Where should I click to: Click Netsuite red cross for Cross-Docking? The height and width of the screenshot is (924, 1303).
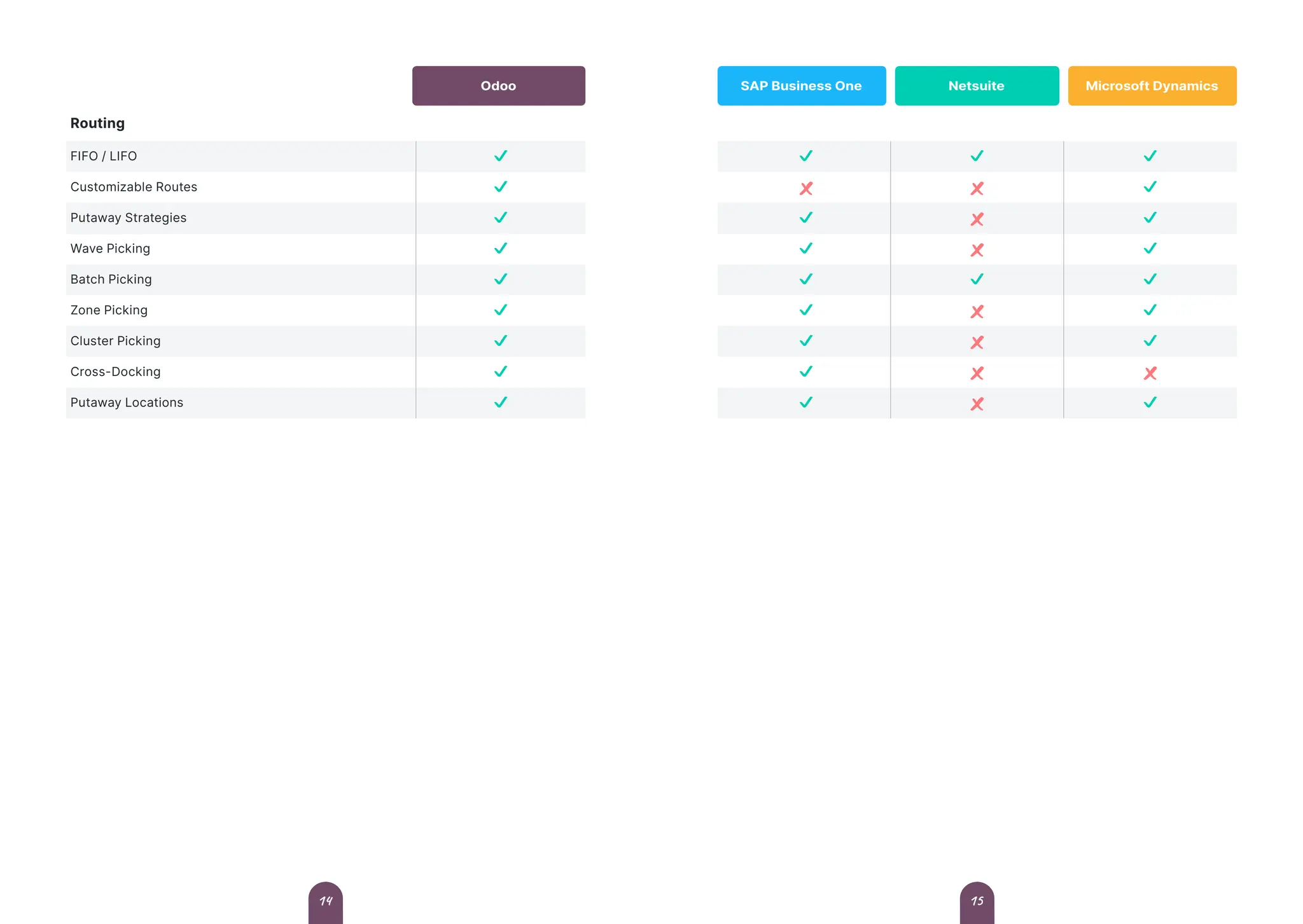(x=977, y=373)
